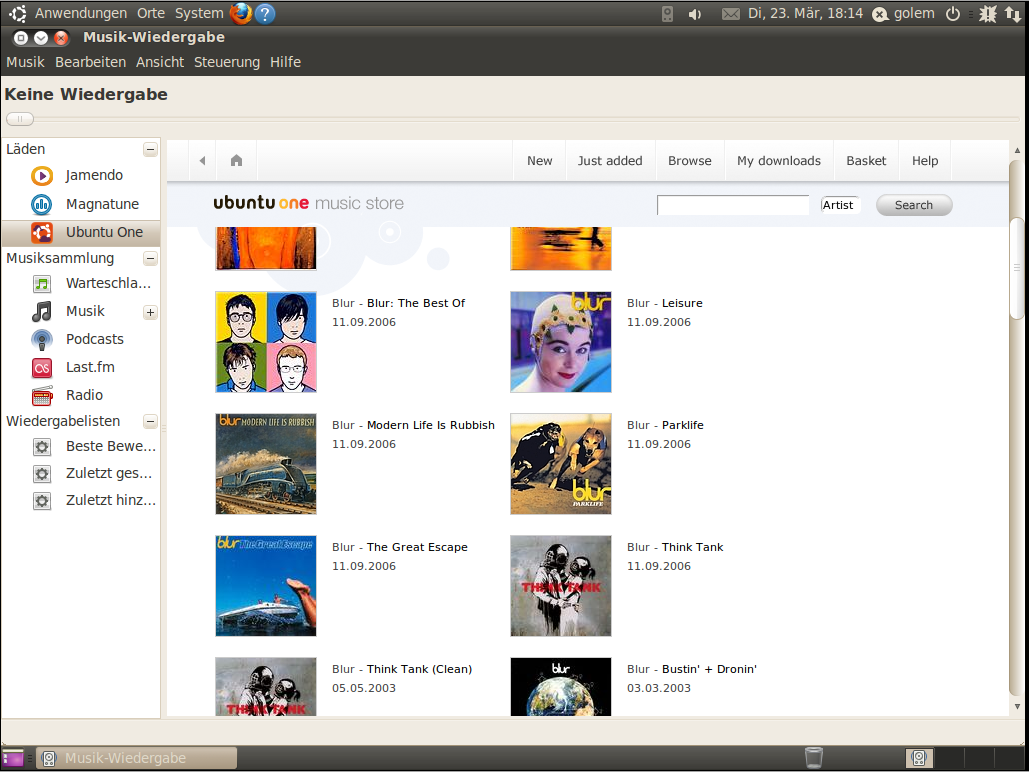Image resolution: width=1029 pixels, height=772 pixels.
Task: Collapse the Musiksammlung section
Action: coord(150,259)
